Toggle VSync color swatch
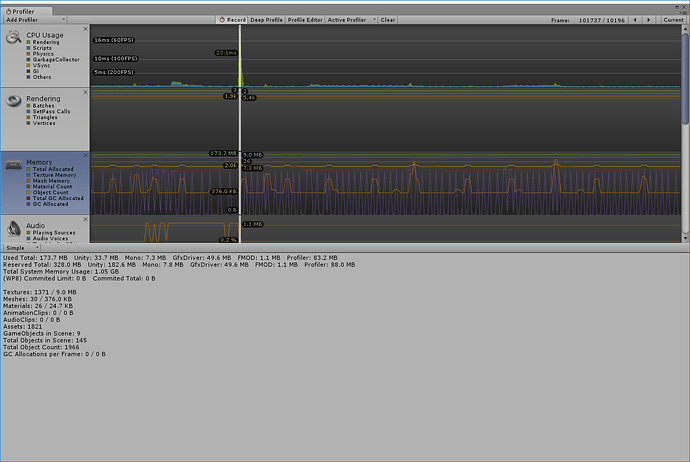This screenshot has width=690, height=462. [x=29, y=65]
